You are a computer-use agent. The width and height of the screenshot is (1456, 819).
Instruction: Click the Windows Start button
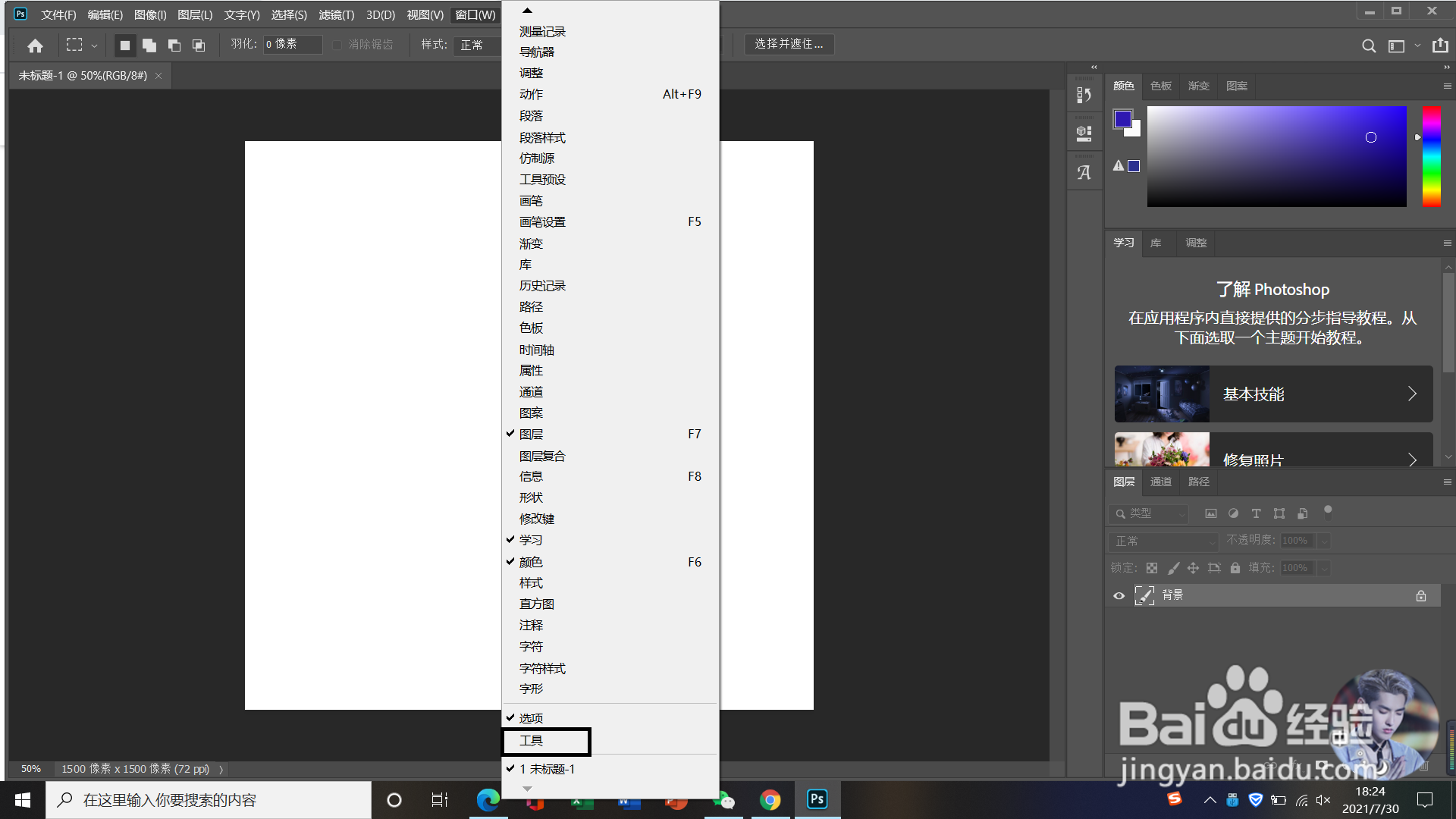point(23,800)
